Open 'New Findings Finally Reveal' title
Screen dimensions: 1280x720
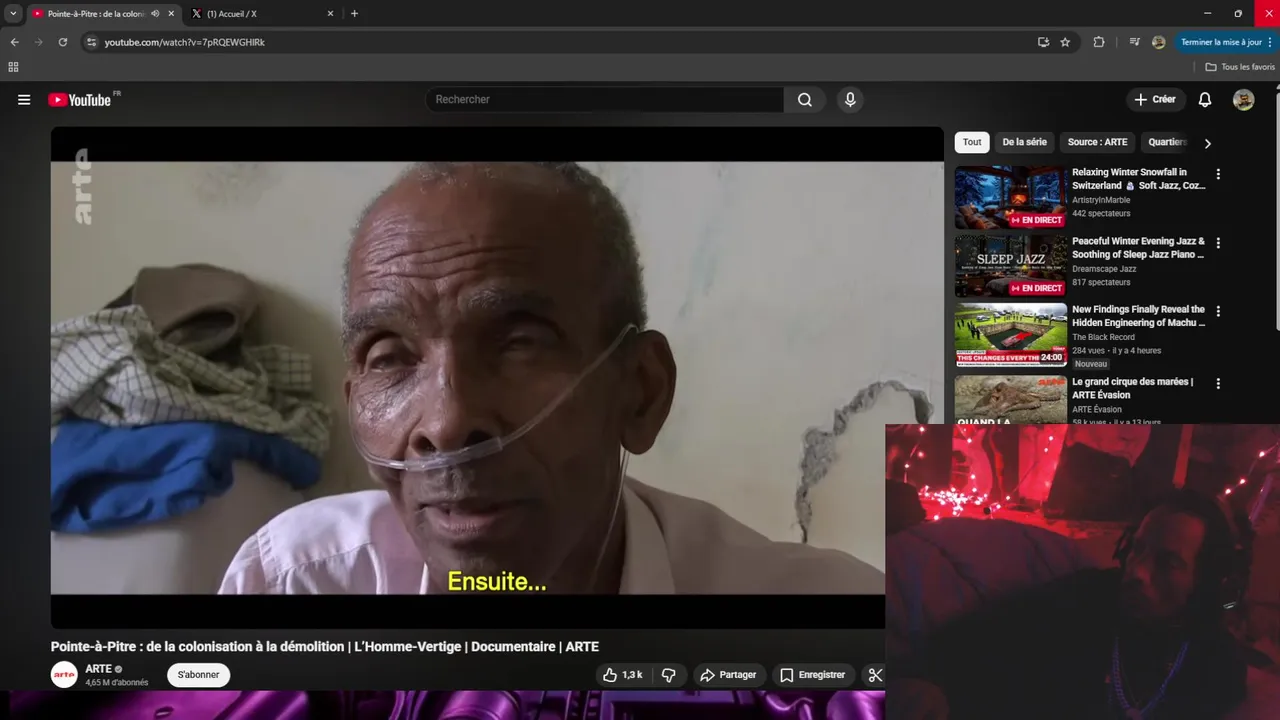point(1138,316)
